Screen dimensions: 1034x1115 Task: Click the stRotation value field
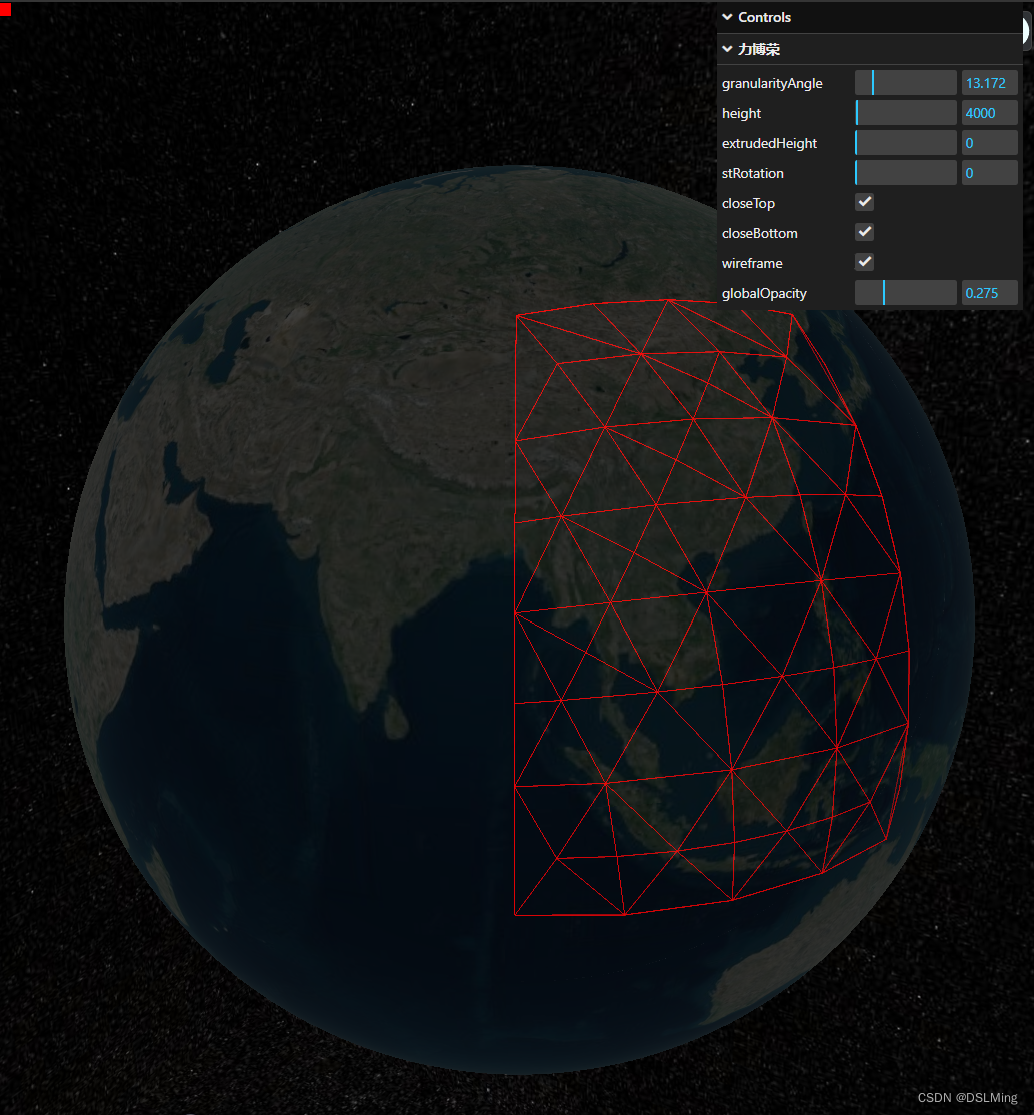point(989,173)
